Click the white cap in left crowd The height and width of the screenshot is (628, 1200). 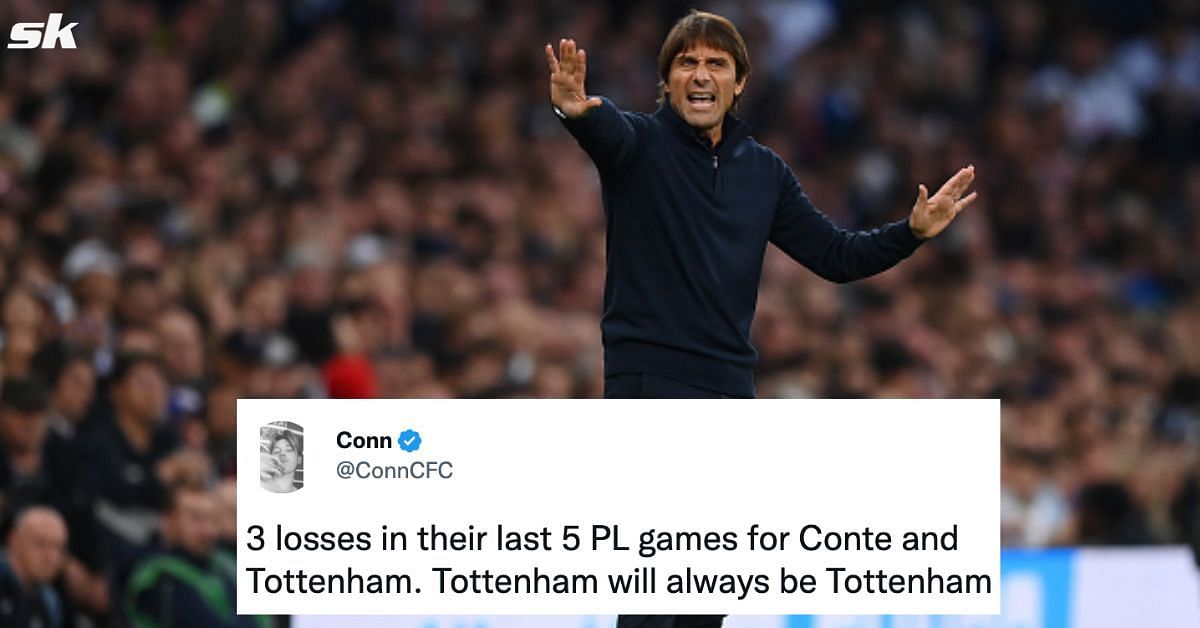90,260
